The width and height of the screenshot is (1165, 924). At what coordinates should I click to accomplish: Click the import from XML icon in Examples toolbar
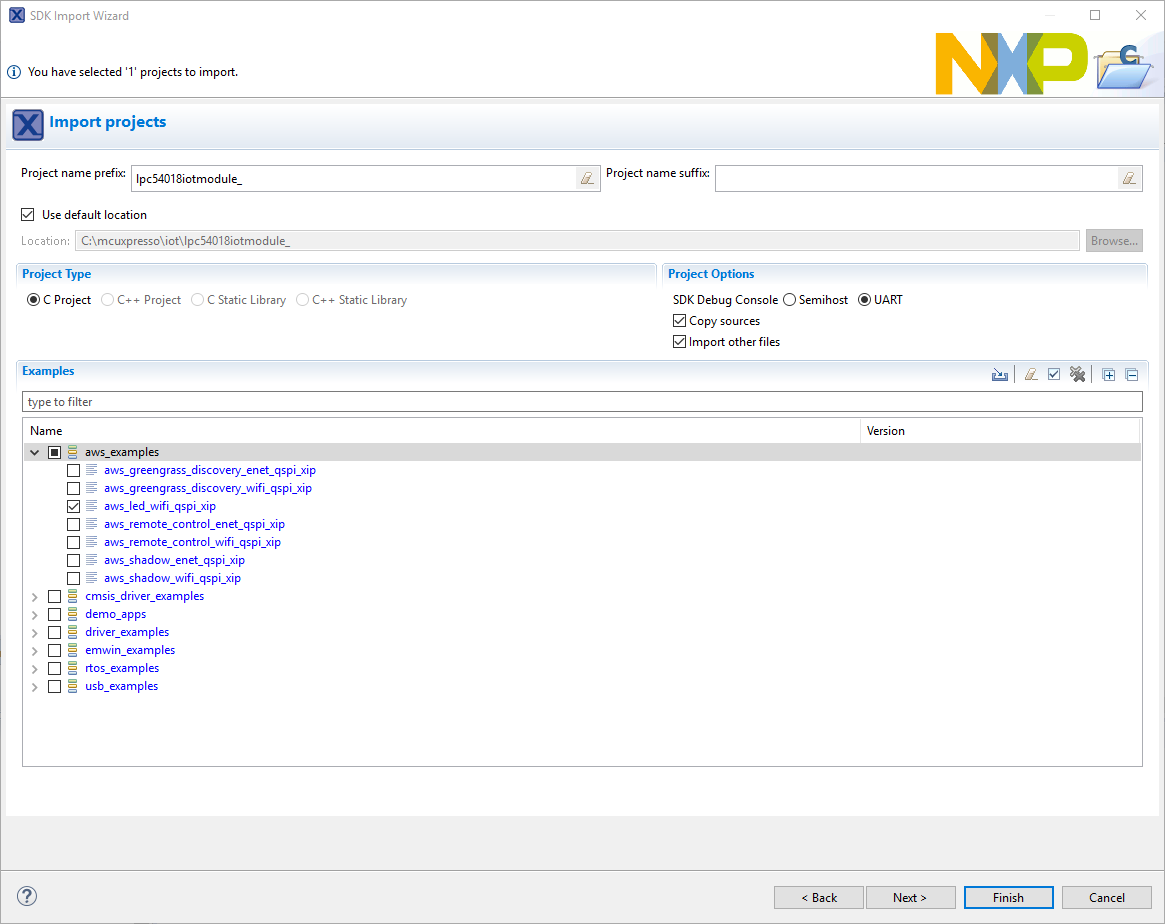[999, 374]
